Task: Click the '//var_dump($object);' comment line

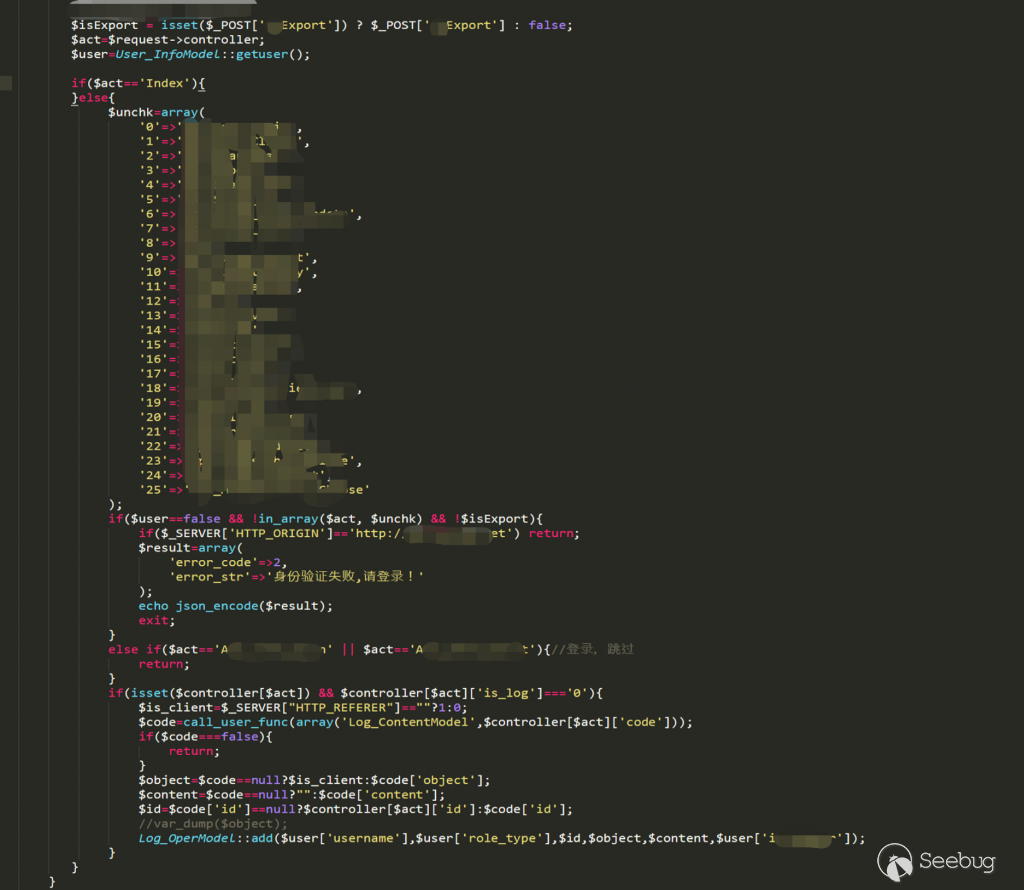Action: tap(212, 824)
